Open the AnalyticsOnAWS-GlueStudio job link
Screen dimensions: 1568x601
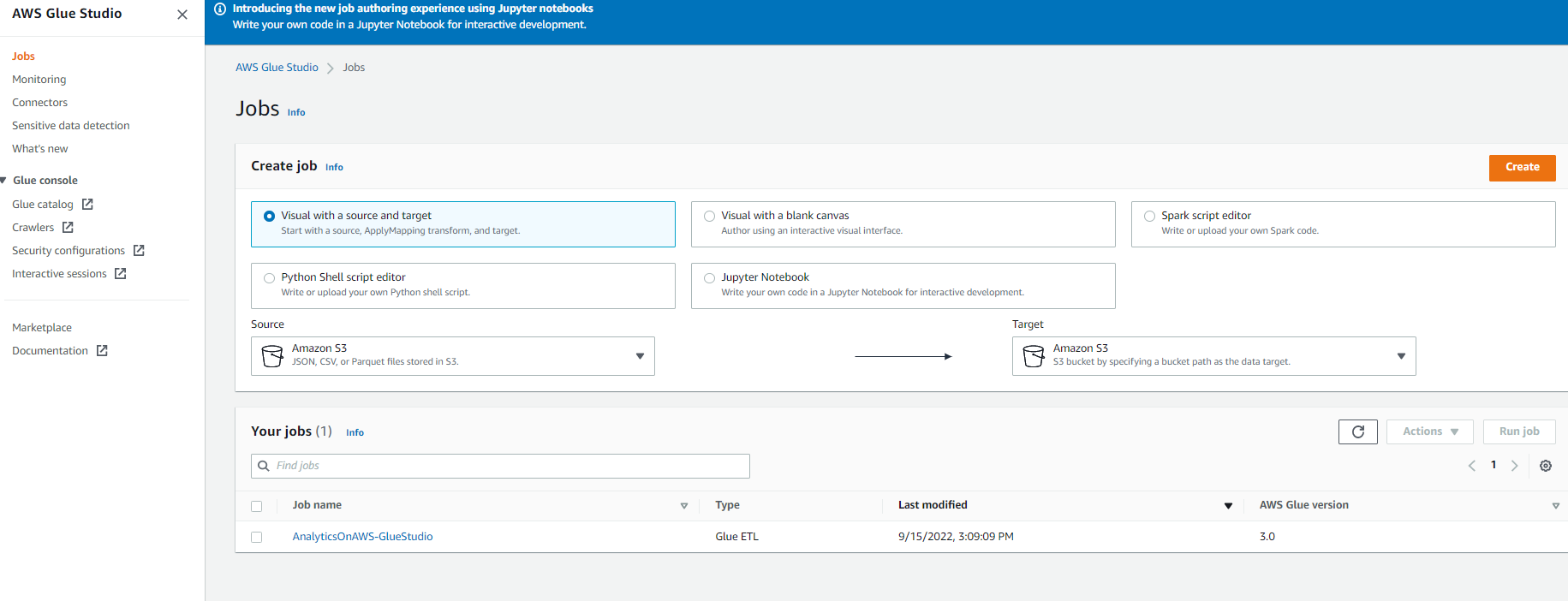click(362, 537)
